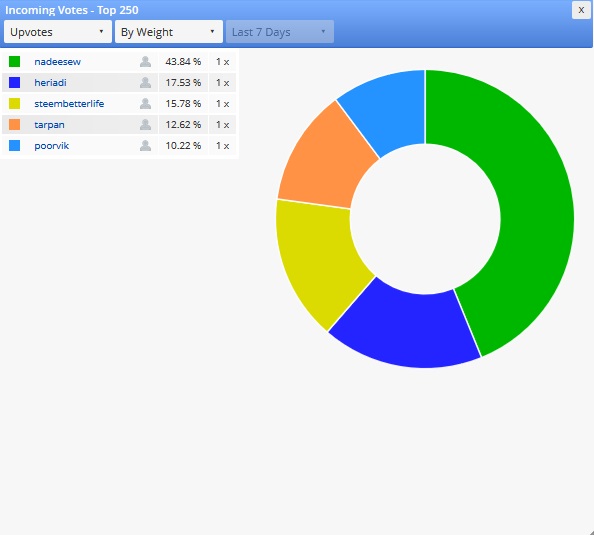Screen dimensions: 594x535
Task: Close the Incoming Votes dialog
Action: [x=581, y=10]
